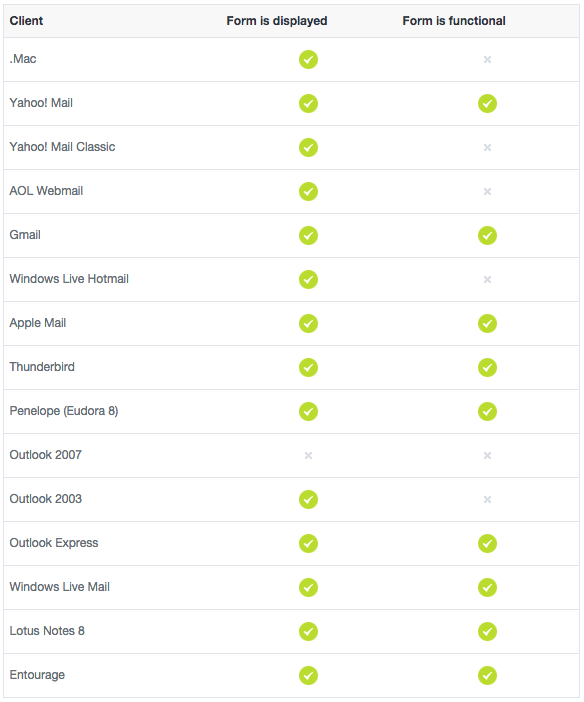Click the Form is displayed column header
Screen dimensions: 584x702
[x=277, y=21]
